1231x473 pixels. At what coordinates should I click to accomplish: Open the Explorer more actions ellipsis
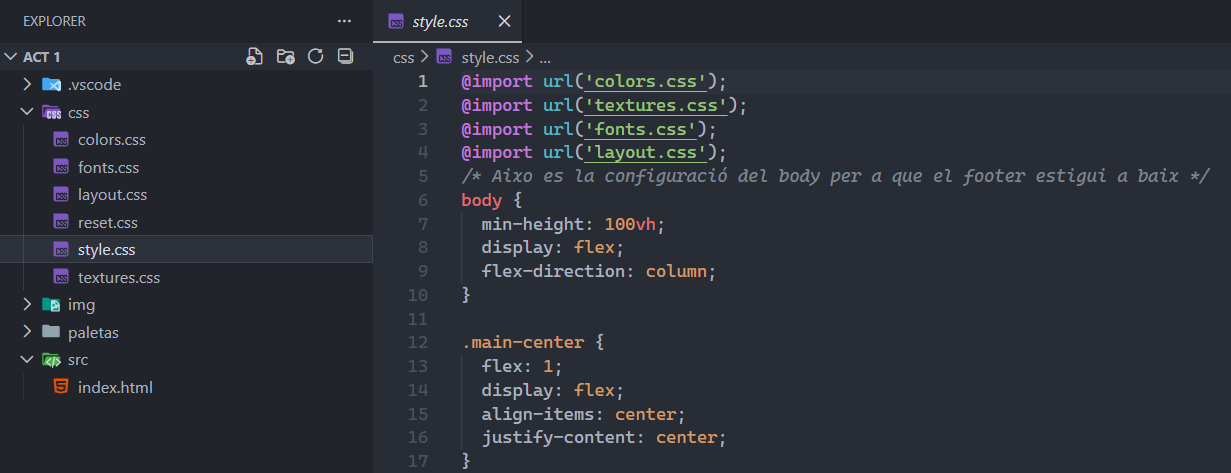(344, 21)
